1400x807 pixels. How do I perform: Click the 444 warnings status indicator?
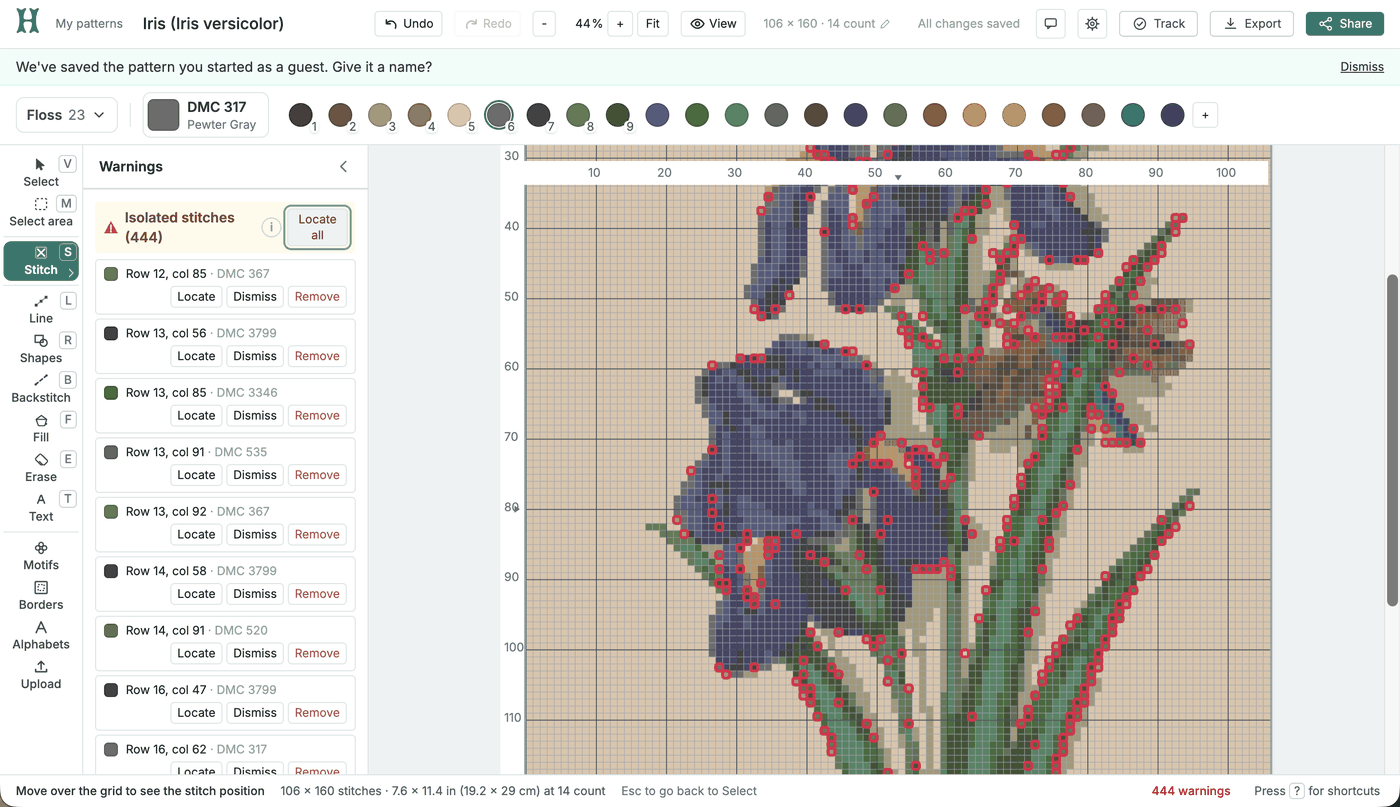[x=1191, y=791]
